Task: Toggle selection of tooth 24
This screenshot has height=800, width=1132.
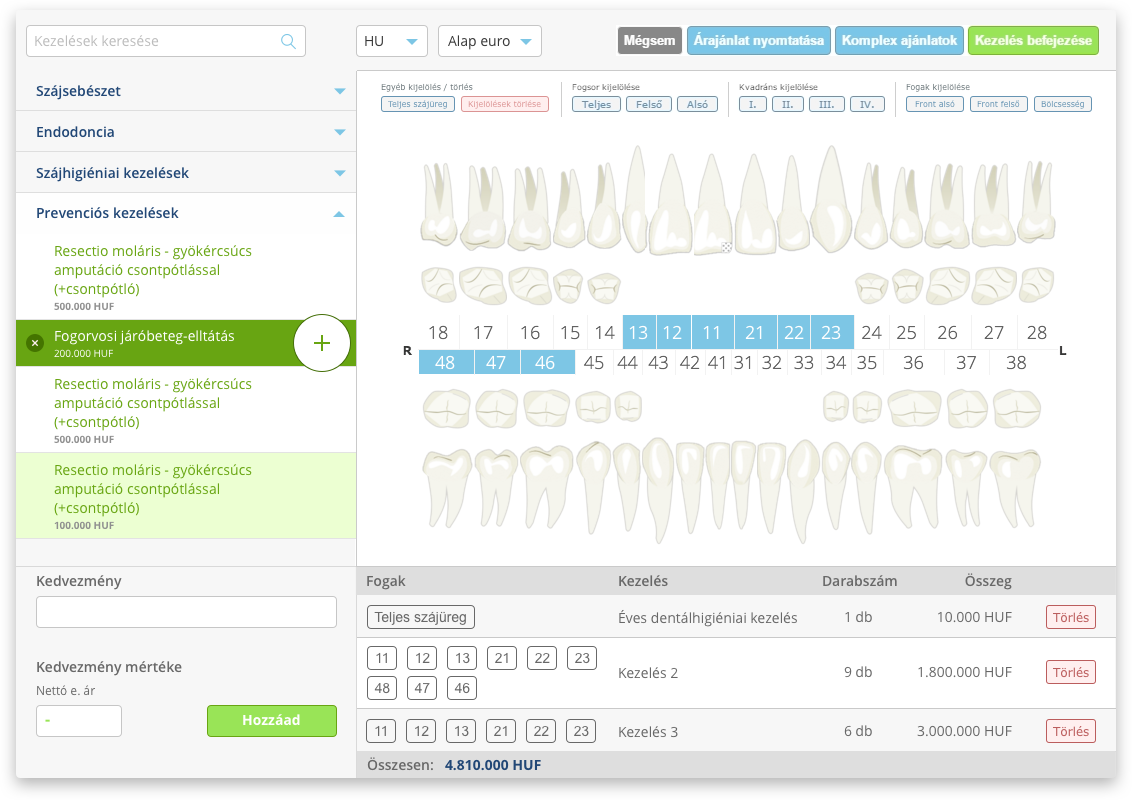Action: tap(872, 332)
